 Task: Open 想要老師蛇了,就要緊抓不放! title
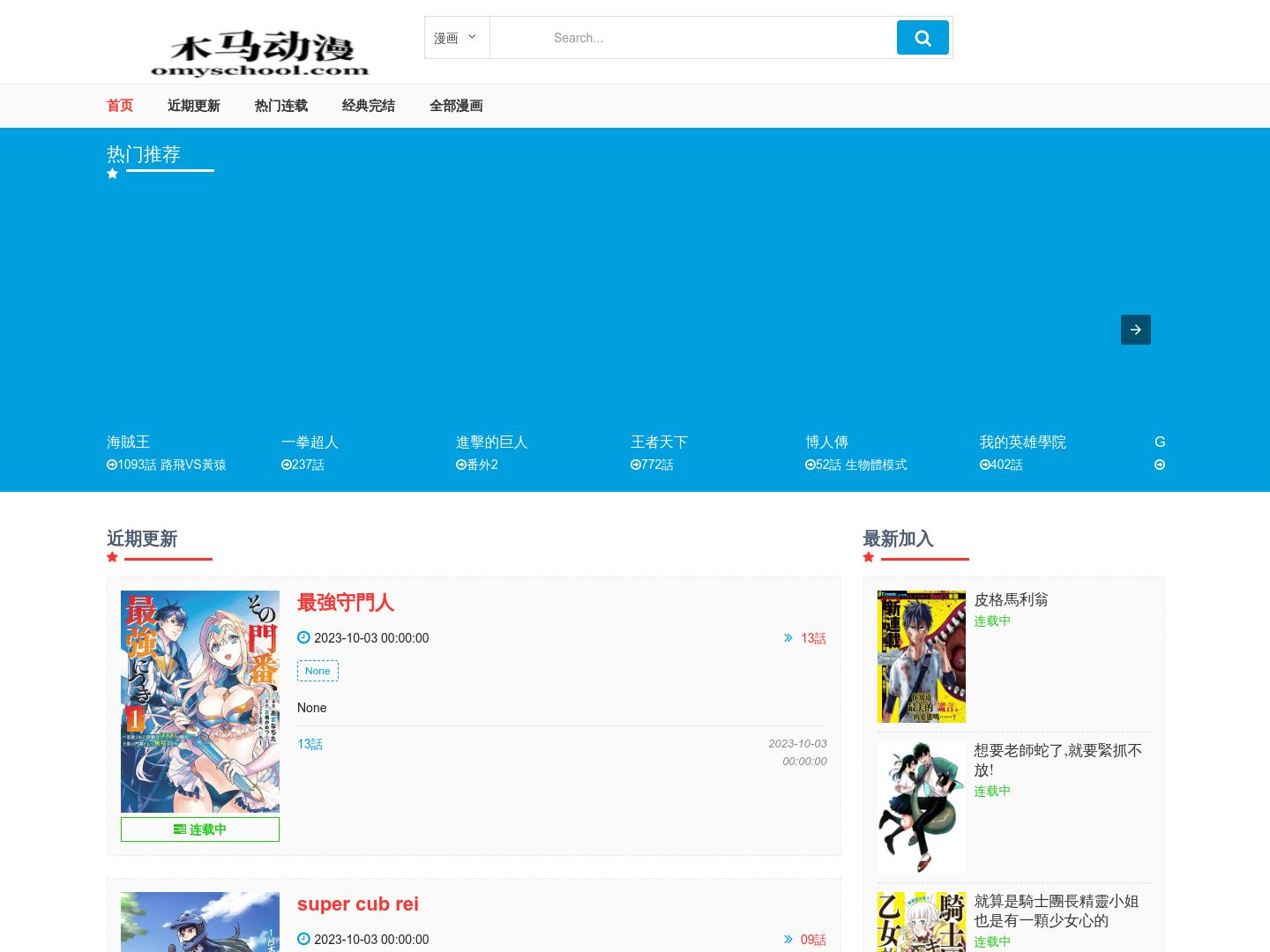coord(1058,760)
